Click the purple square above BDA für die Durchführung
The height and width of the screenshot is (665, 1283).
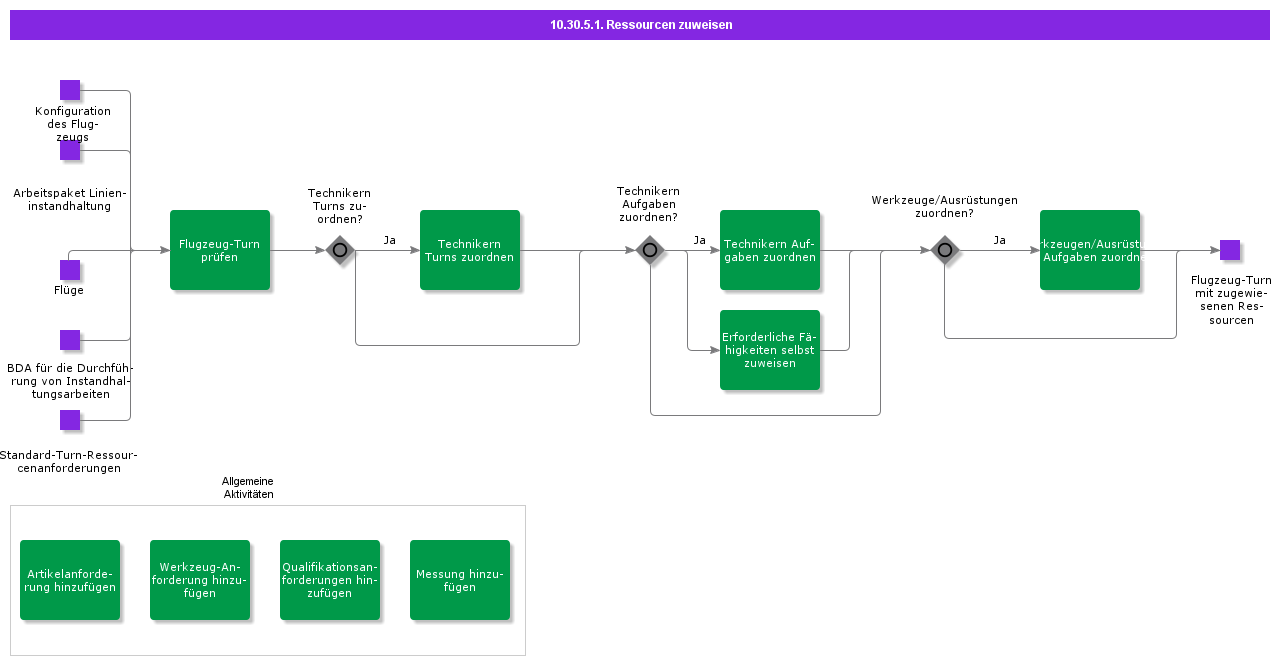[70, 340]
